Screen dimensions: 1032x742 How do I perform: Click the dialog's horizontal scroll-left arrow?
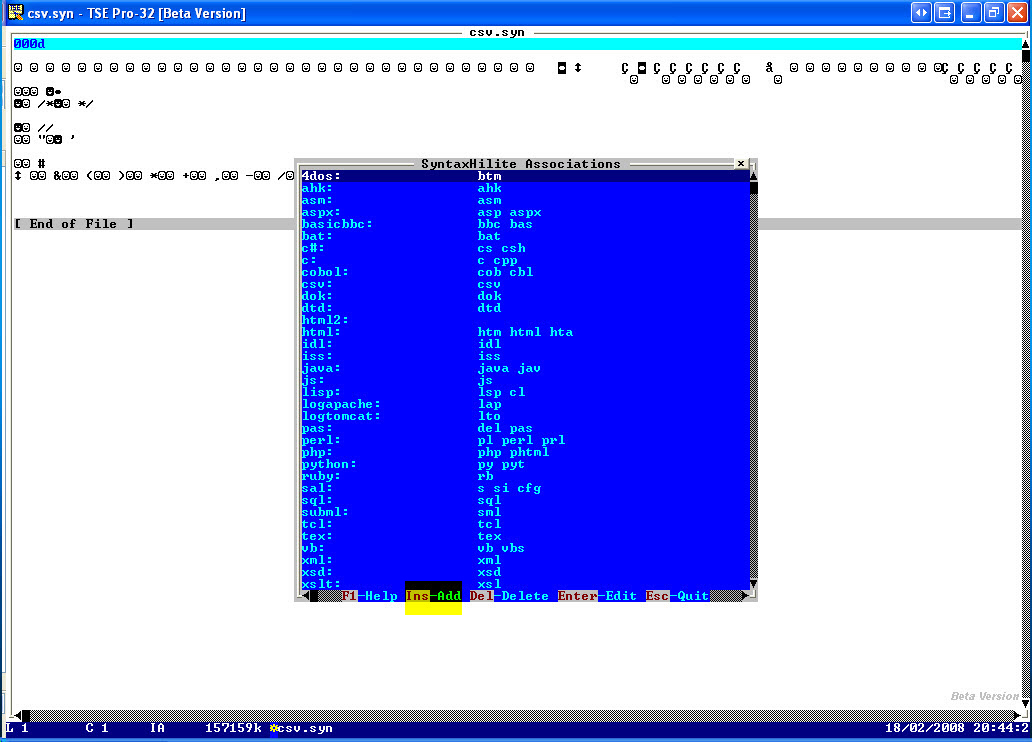(x=305, y=596)
